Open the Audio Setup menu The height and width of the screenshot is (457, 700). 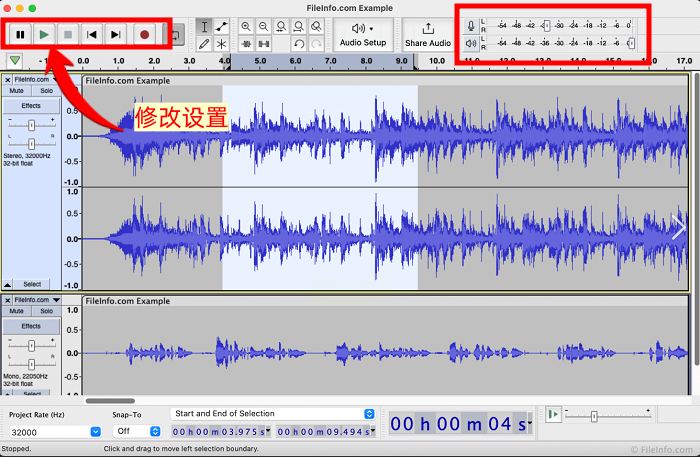click(x=362, y=35)
